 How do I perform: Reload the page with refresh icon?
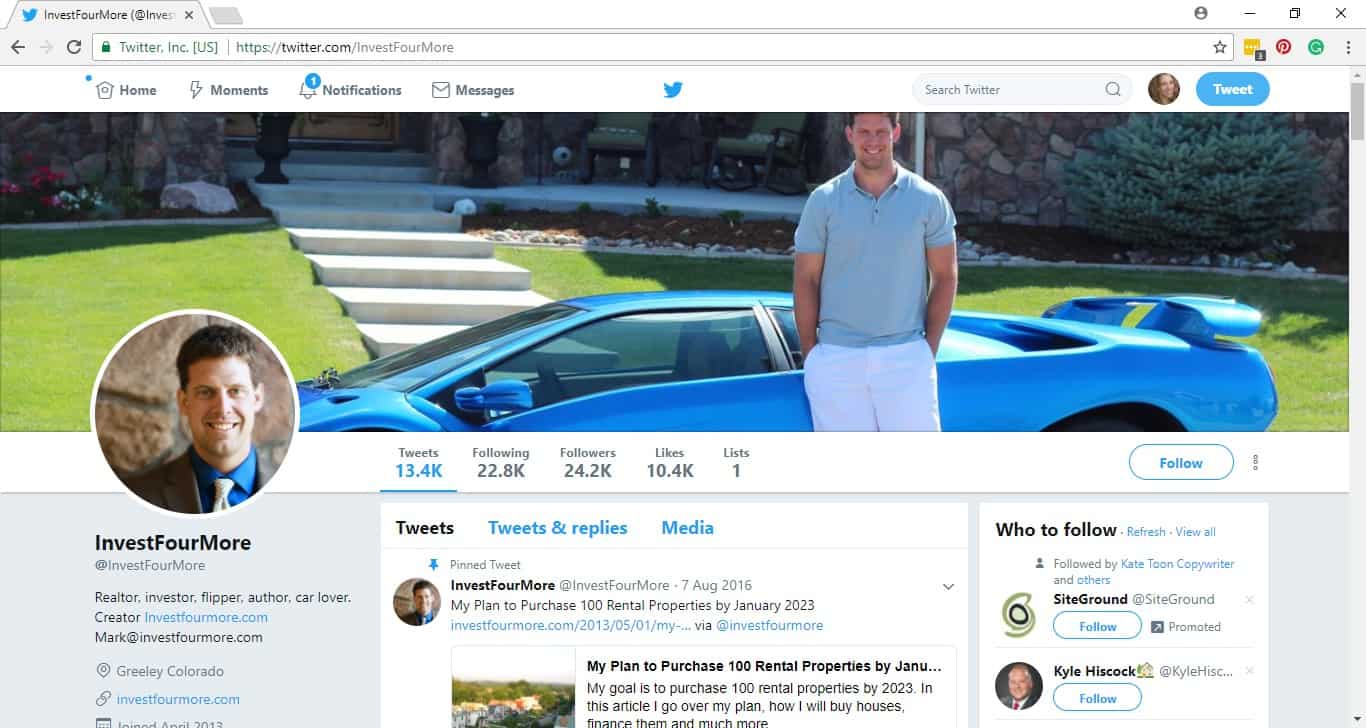[74, 47]
